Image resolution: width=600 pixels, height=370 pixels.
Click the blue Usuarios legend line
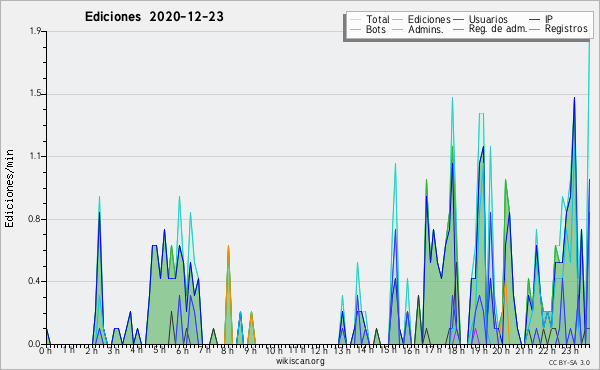pos(458,20)
